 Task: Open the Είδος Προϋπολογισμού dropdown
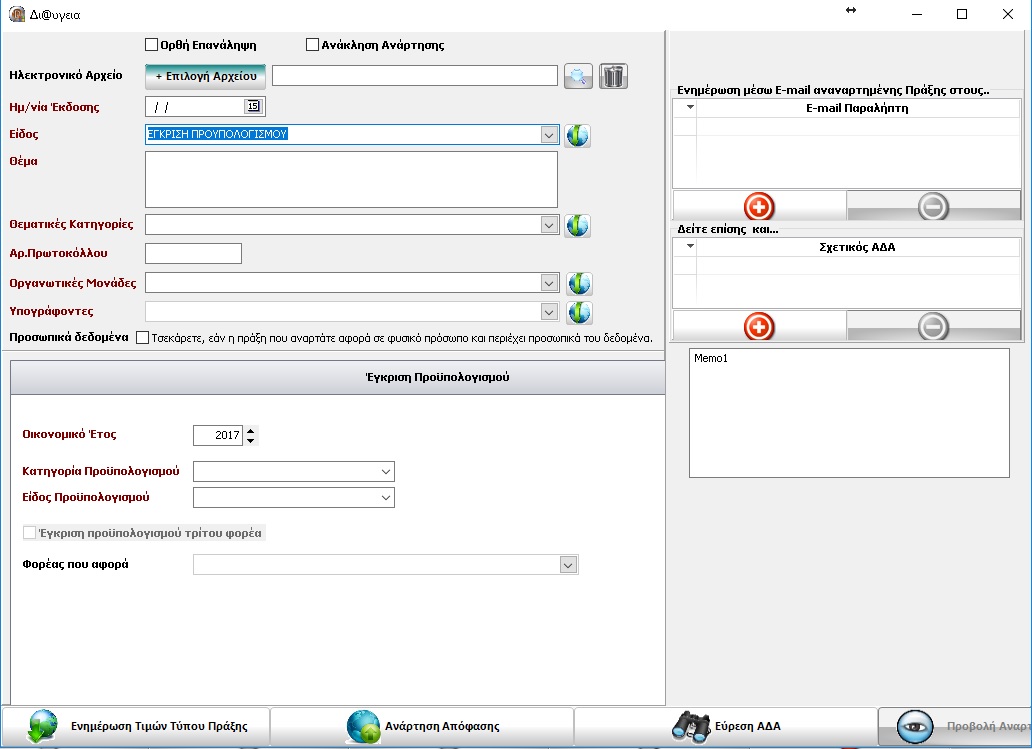385,498
